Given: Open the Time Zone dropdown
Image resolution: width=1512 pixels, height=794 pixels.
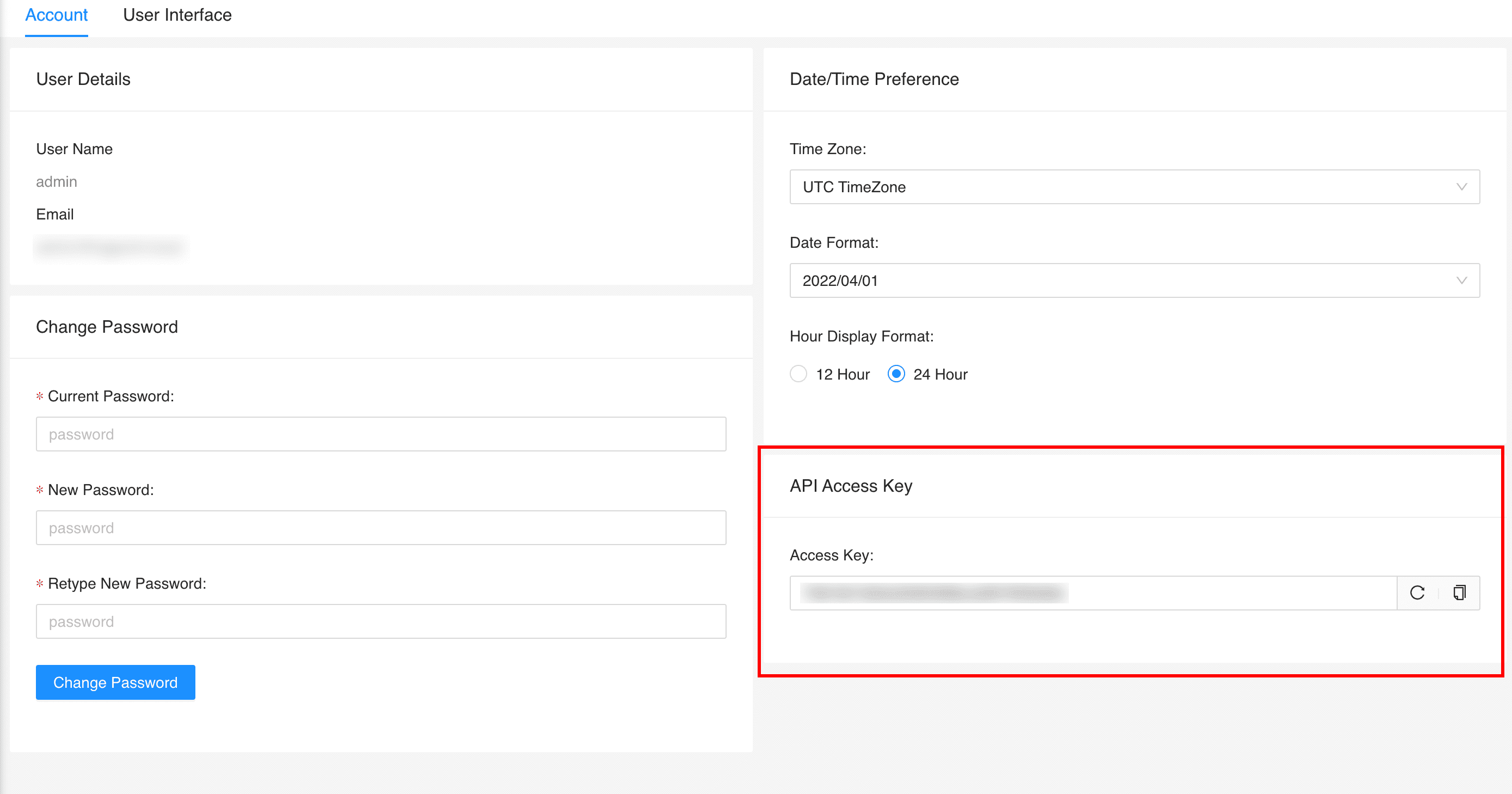Looking at the screenshot, I should point(1134,187).
